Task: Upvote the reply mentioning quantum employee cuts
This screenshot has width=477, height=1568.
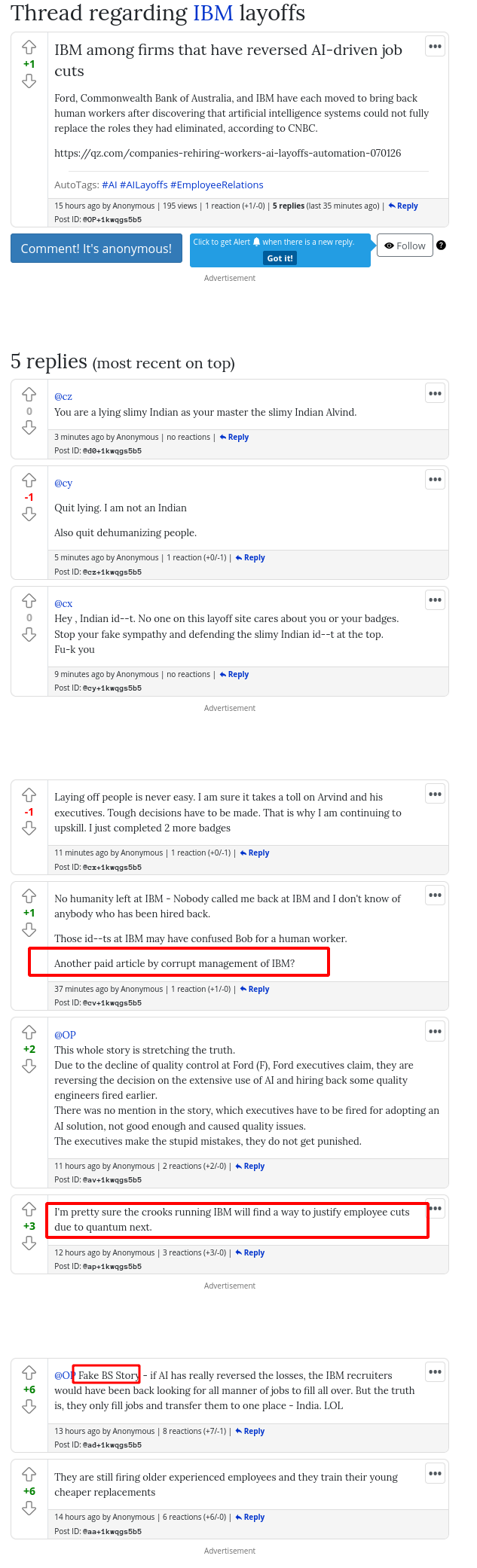Action: (29, 1209)
